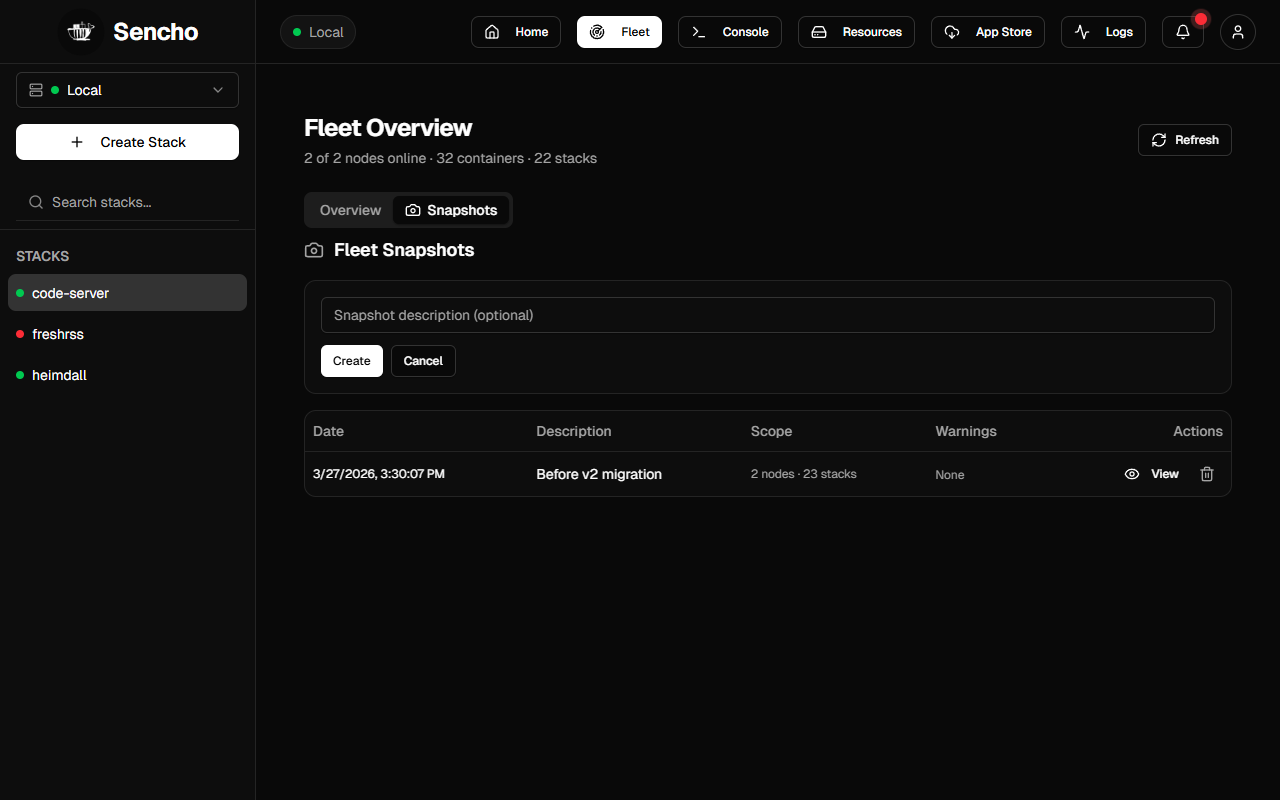Screen dimensions: 1280x800
Task: Click the None warnings cell
Action: [x=950, y=475]
